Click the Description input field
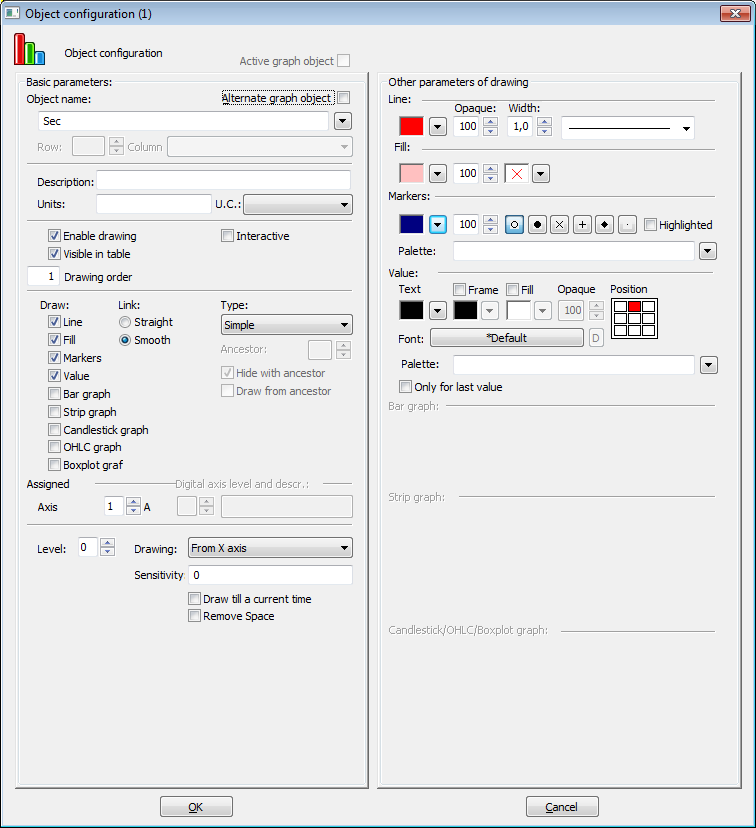 [223, 181]
